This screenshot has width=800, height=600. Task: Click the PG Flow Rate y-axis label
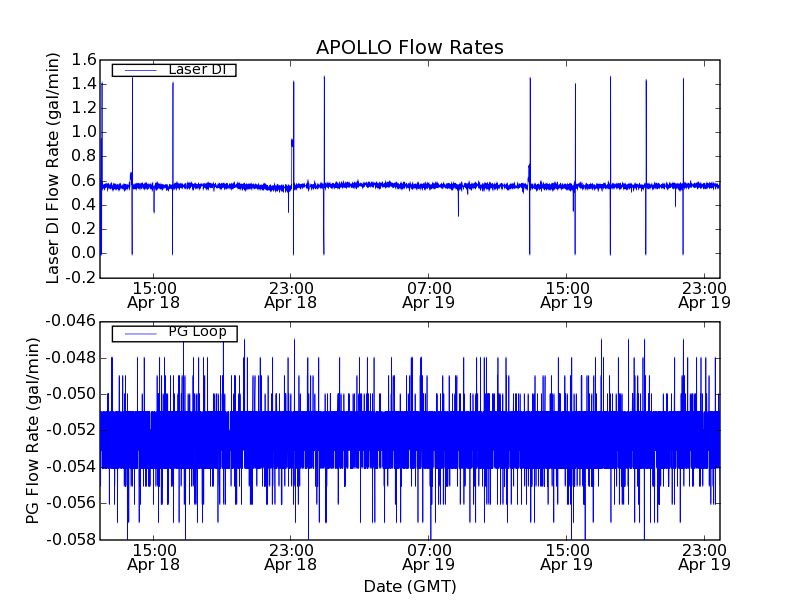(x=34, y=430)
